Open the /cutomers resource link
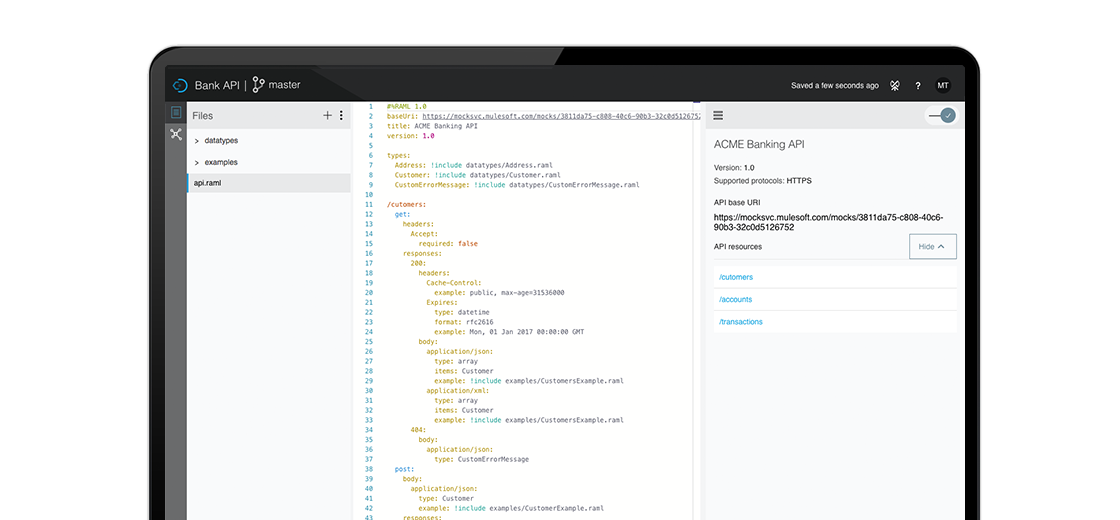The height and width of the screenshot is (520, 1120). pyautogui.click(x=736, y=276)
